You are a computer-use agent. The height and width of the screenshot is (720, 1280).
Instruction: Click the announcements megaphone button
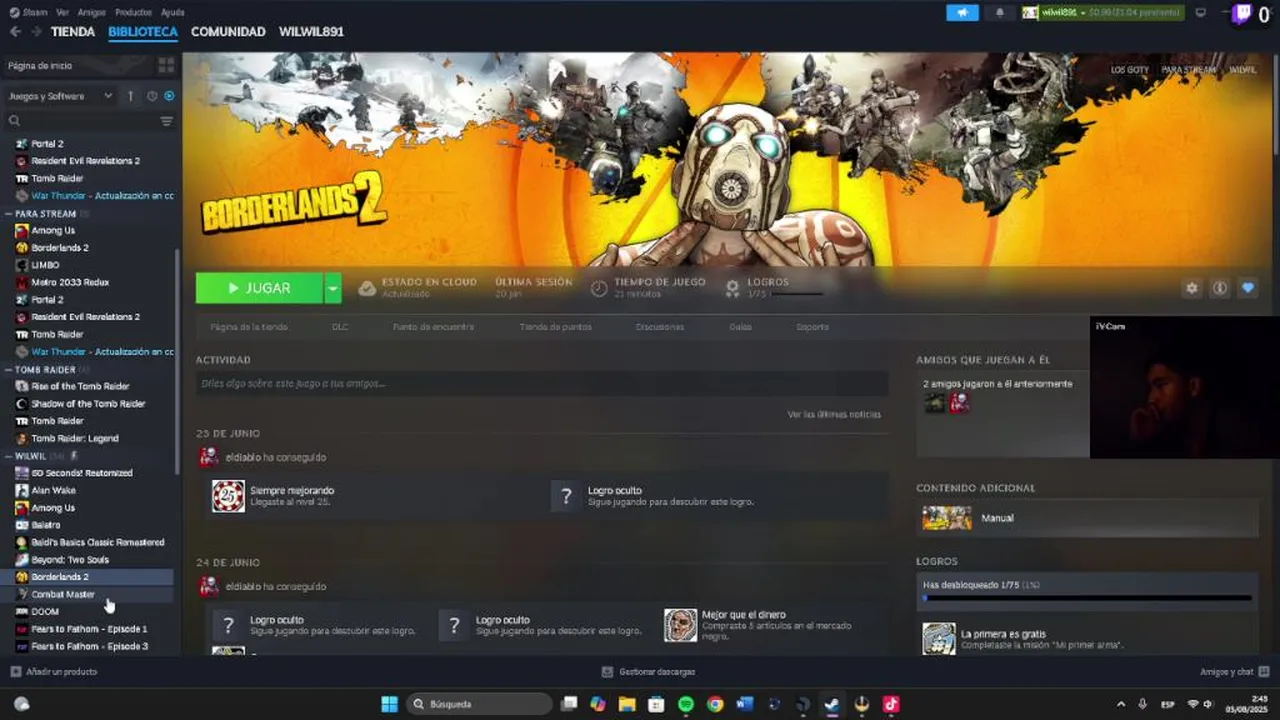tap(962, 13)
